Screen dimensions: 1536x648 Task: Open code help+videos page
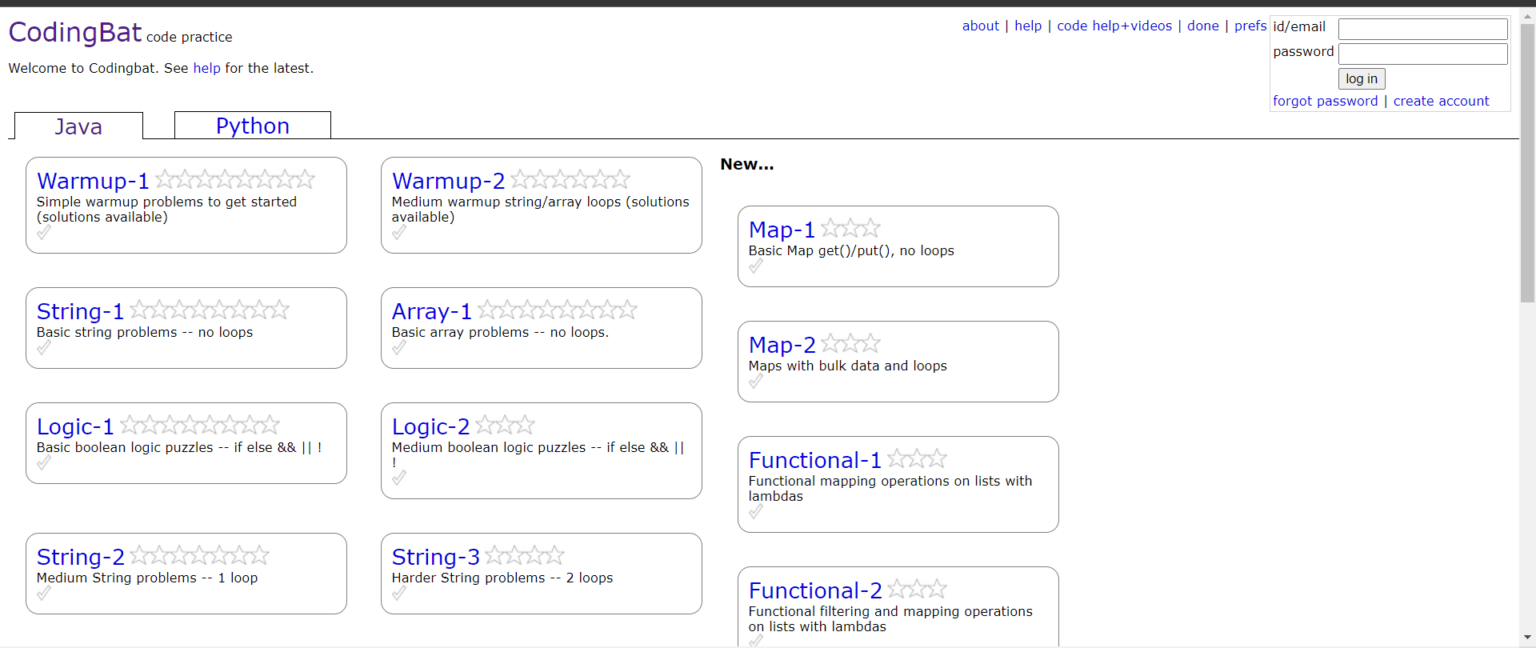click(x=1114, y=26)
